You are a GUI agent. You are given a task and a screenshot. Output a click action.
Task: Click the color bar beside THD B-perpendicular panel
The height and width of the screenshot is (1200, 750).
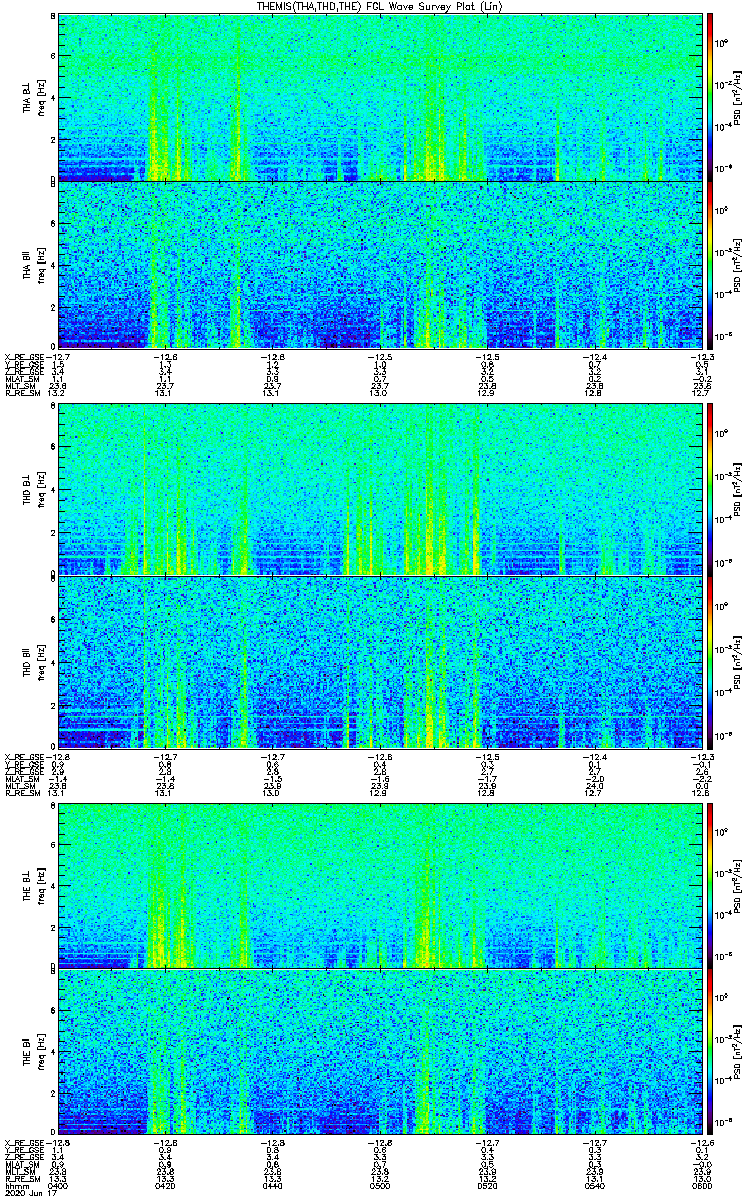(x=710, y=490)
